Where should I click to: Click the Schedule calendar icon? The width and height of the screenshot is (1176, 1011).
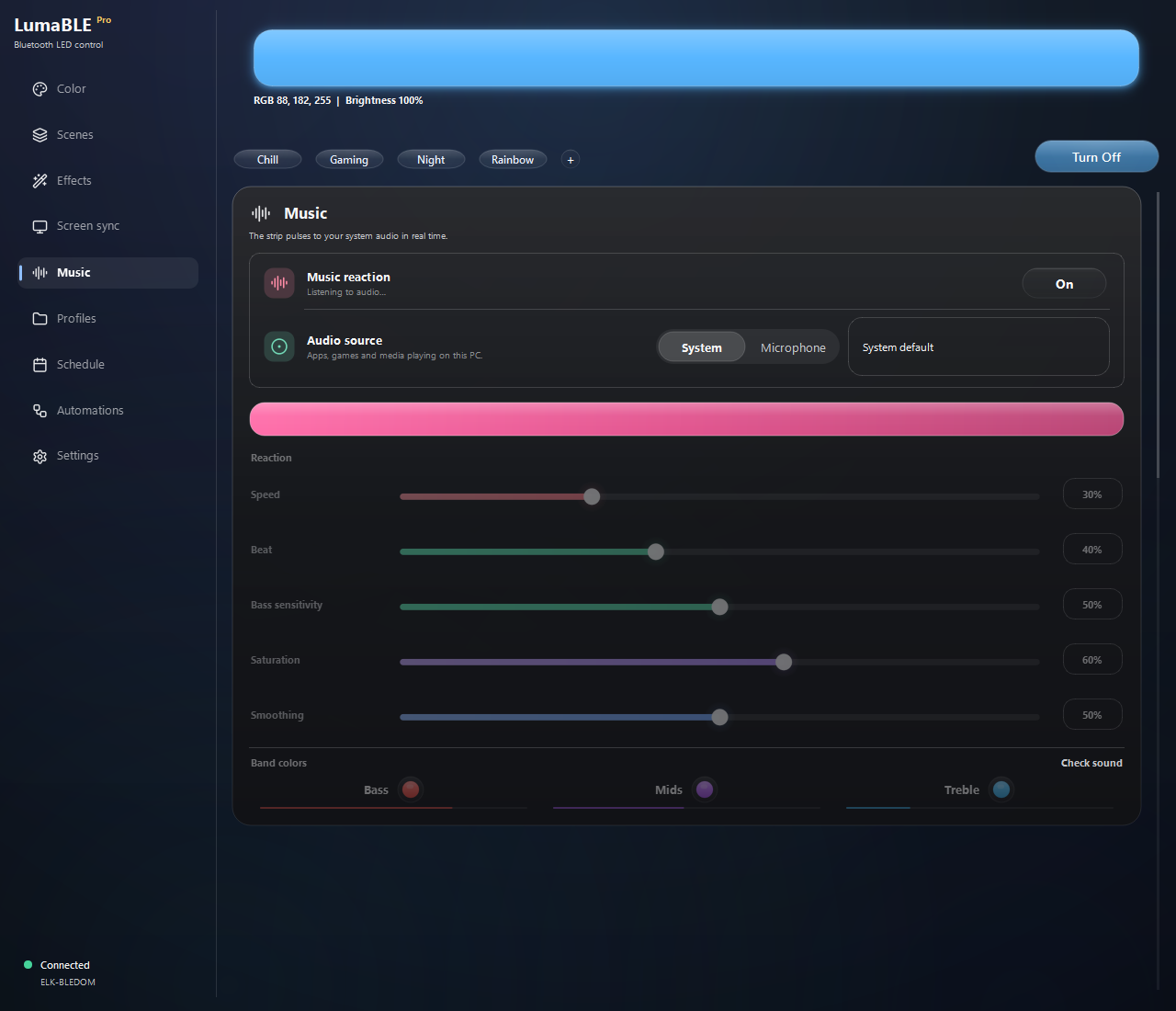(x=40, y=365)
